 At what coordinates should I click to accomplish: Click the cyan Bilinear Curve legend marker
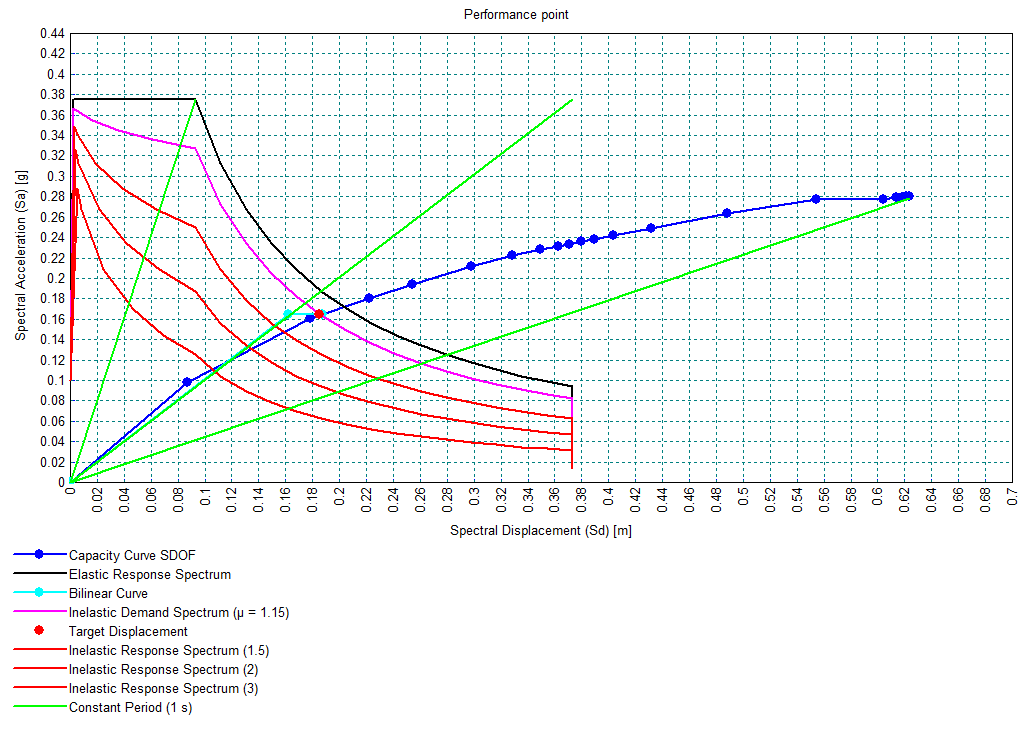[38, 593]
